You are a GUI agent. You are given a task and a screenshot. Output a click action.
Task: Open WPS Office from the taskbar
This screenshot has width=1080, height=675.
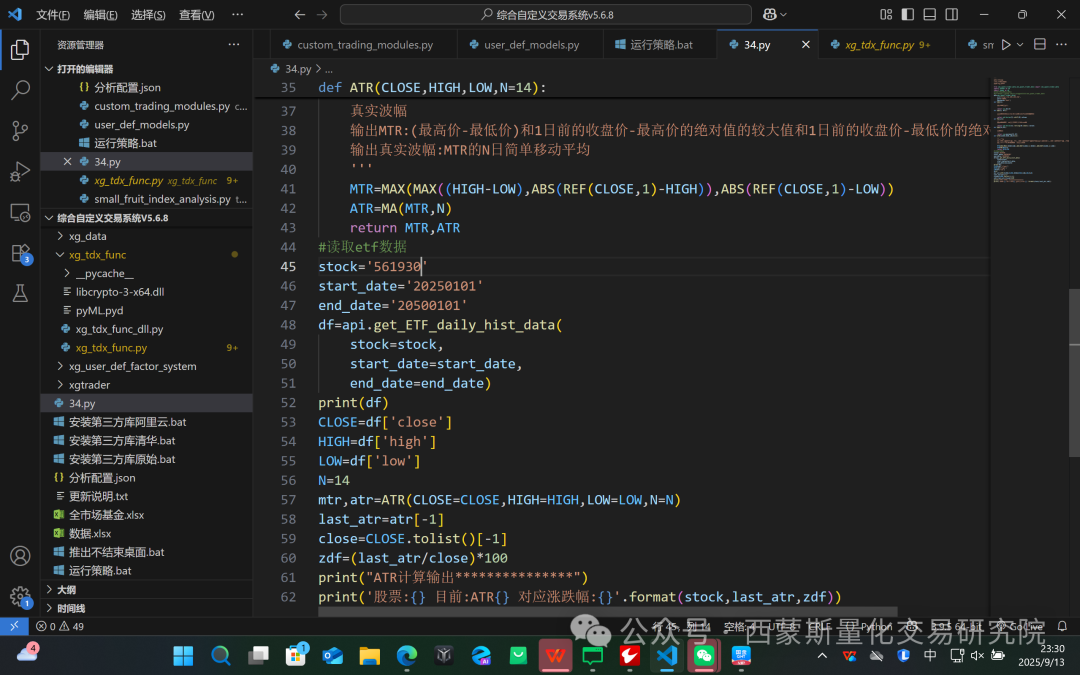pos(555,656)
